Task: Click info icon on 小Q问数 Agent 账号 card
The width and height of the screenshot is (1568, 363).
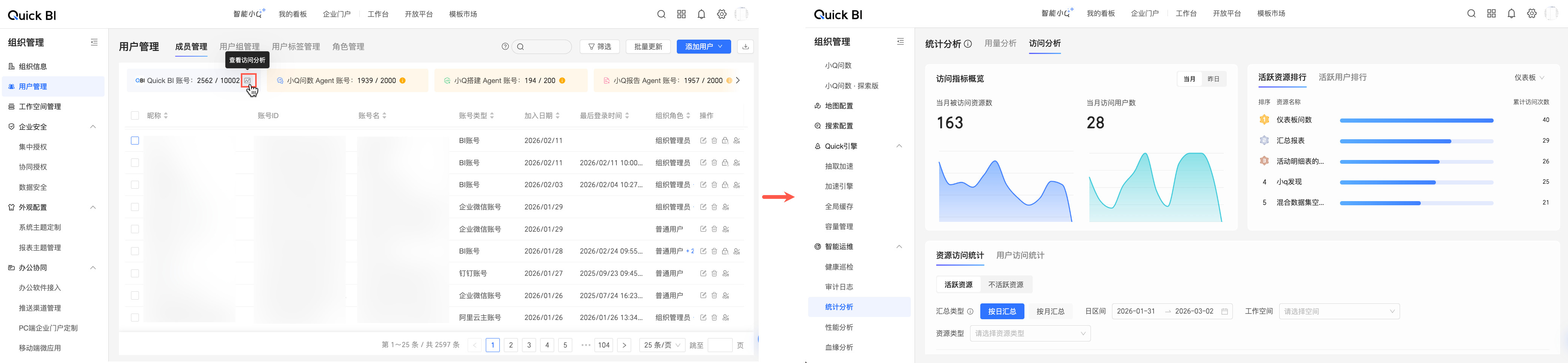Action: [403, 80]
